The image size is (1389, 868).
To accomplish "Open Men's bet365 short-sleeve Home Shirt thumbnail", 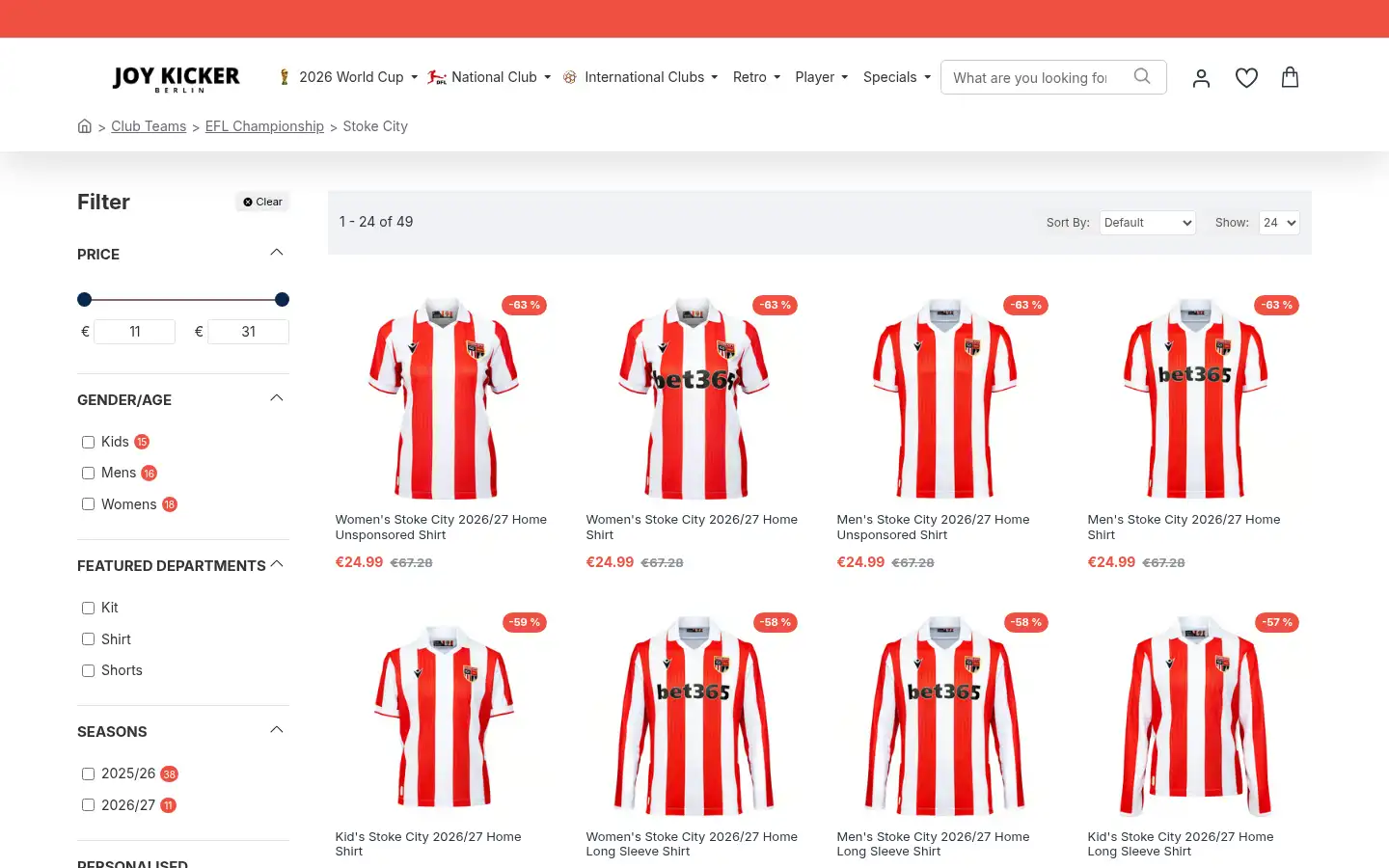I will [x=1196, y=397].
